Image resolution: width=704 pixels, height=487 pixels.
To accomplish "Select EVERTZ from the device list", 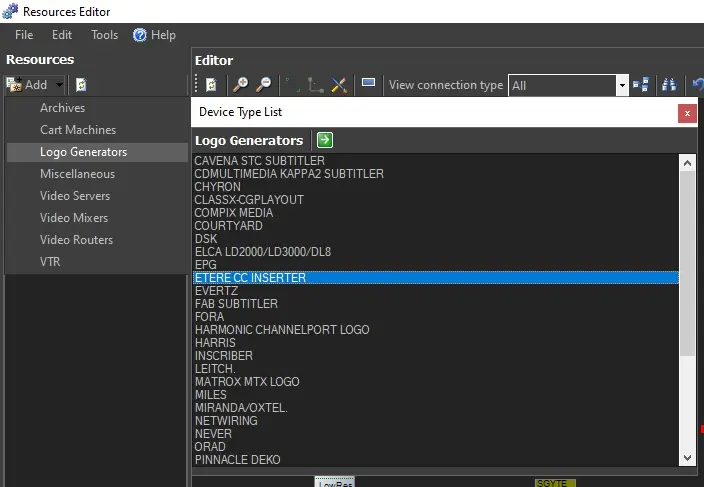I will pos(217,291).
